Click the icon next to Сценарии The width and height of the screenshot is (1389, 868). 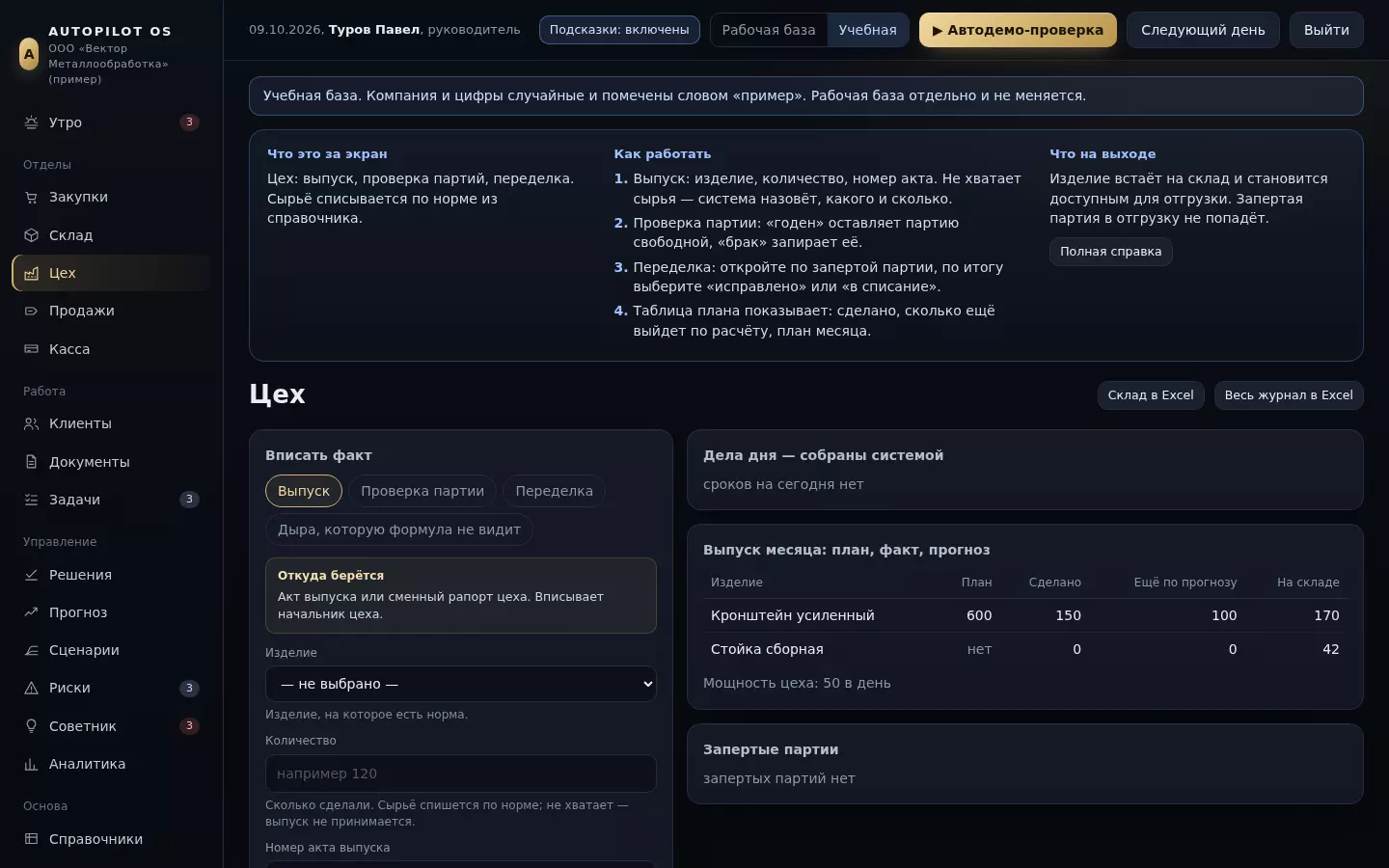click(31, 650)
